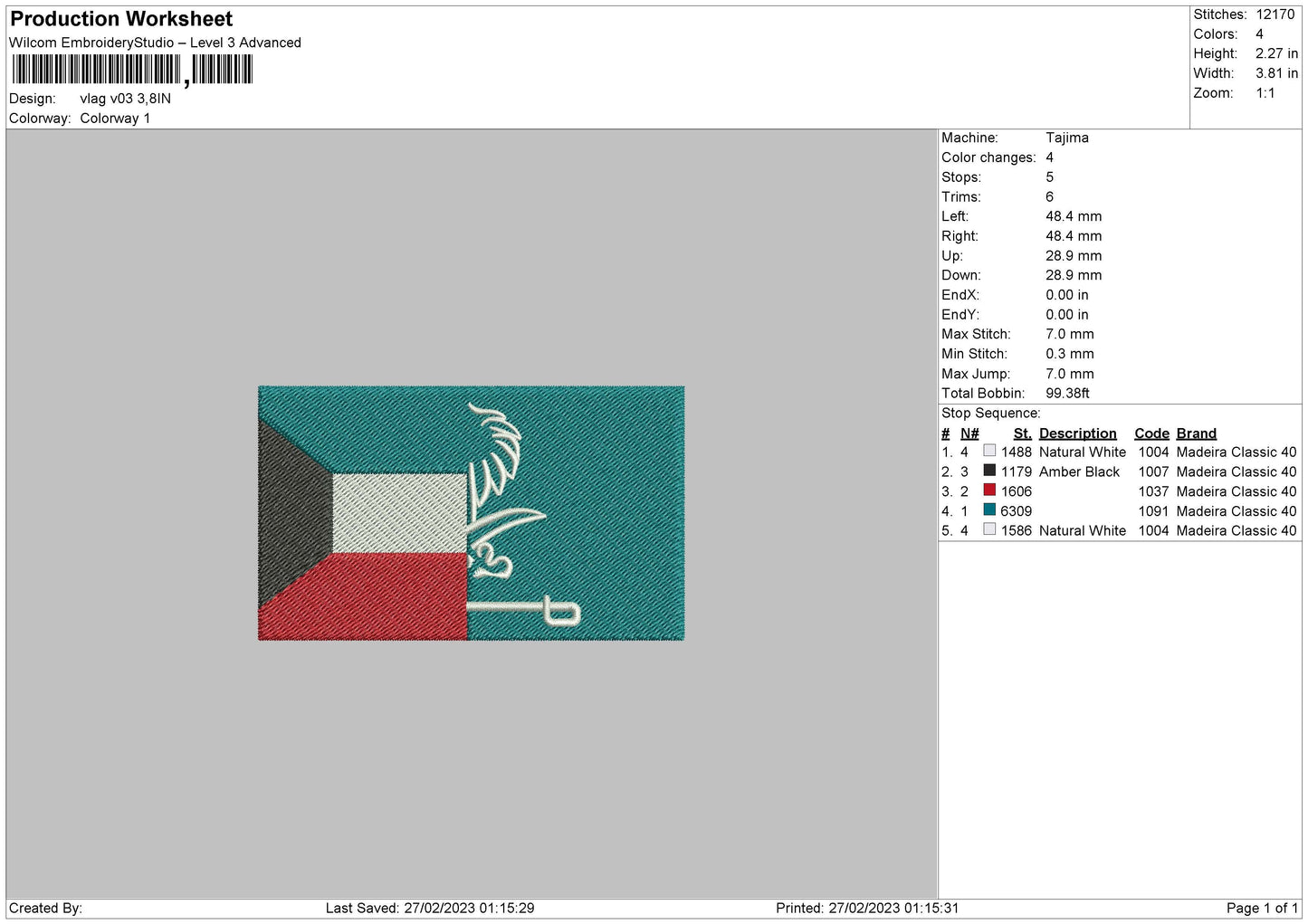Screen dimensions: 1308x924
Task: Click the 'Color changes:' label
Action: (988, 157)
